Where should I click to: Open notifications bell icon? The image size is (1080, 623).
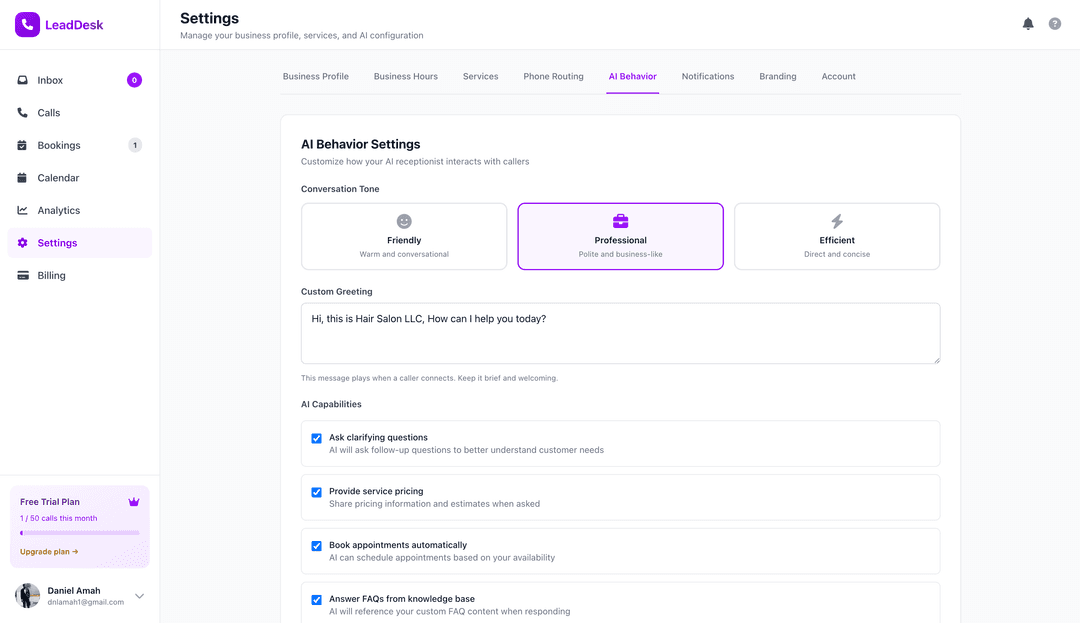1028,24
